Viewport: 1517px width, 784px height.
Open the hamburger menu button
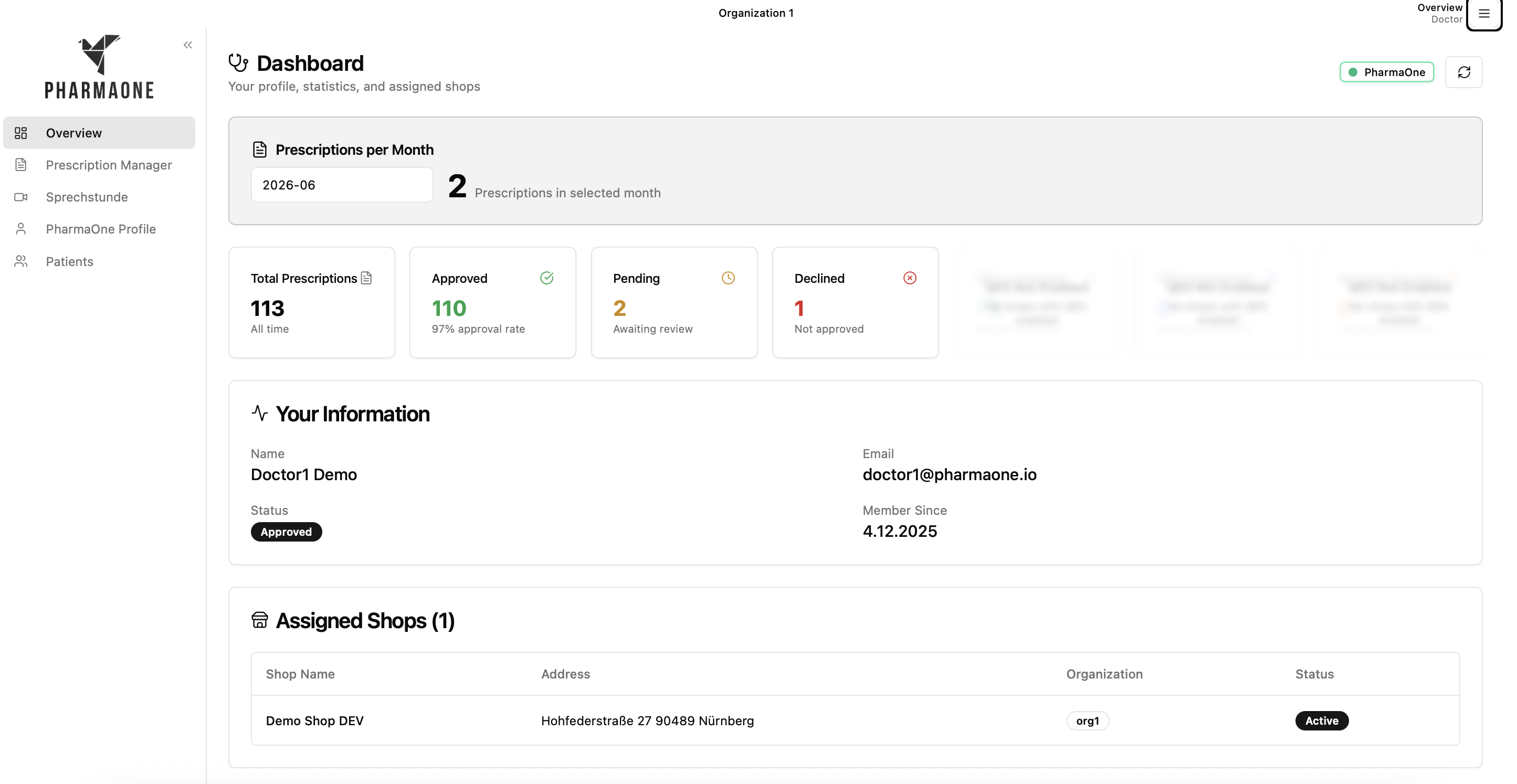point(1483,14)
